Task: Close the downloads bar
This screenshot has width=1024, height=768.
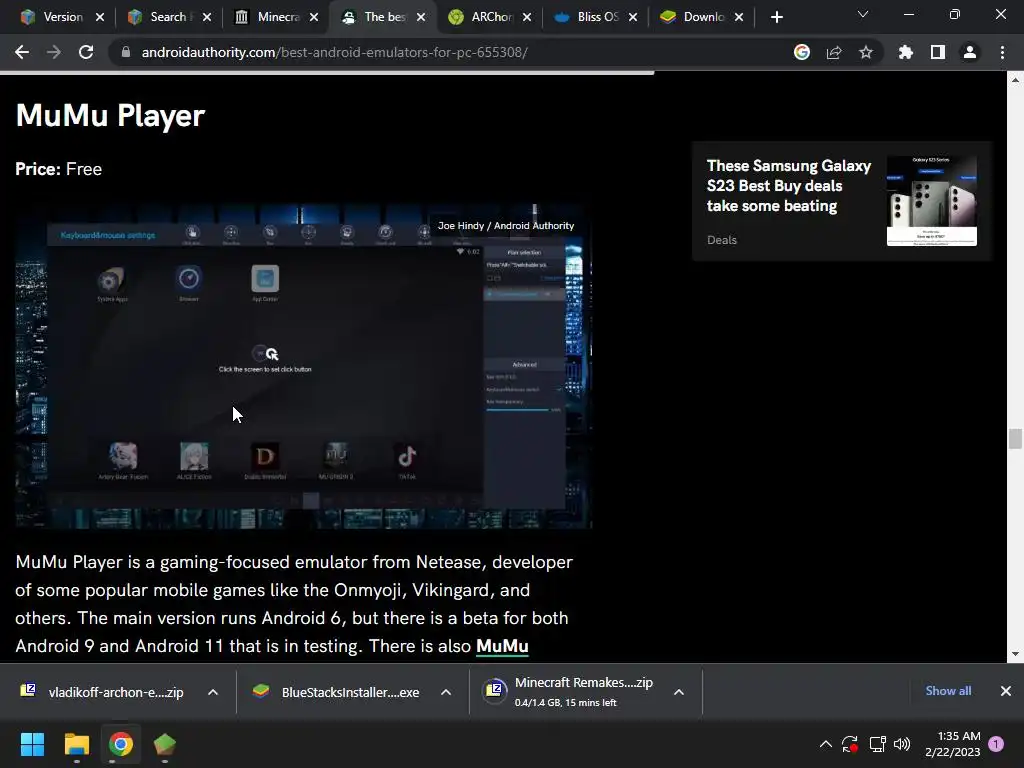Action: 1006,690
